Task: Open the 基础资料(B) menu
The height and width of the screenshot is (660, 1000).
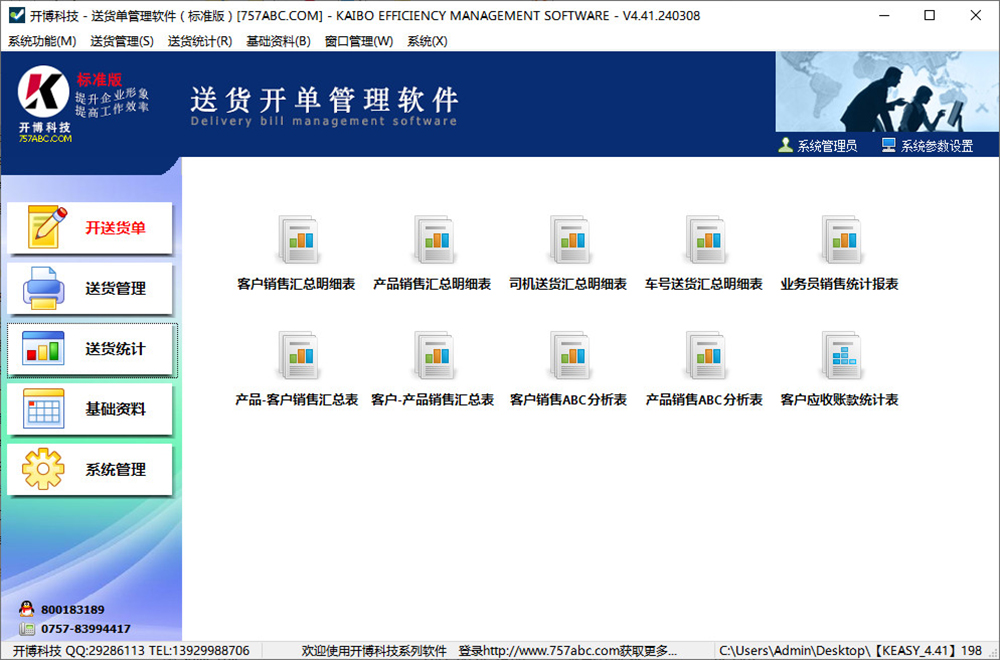Action: [278, 41]
